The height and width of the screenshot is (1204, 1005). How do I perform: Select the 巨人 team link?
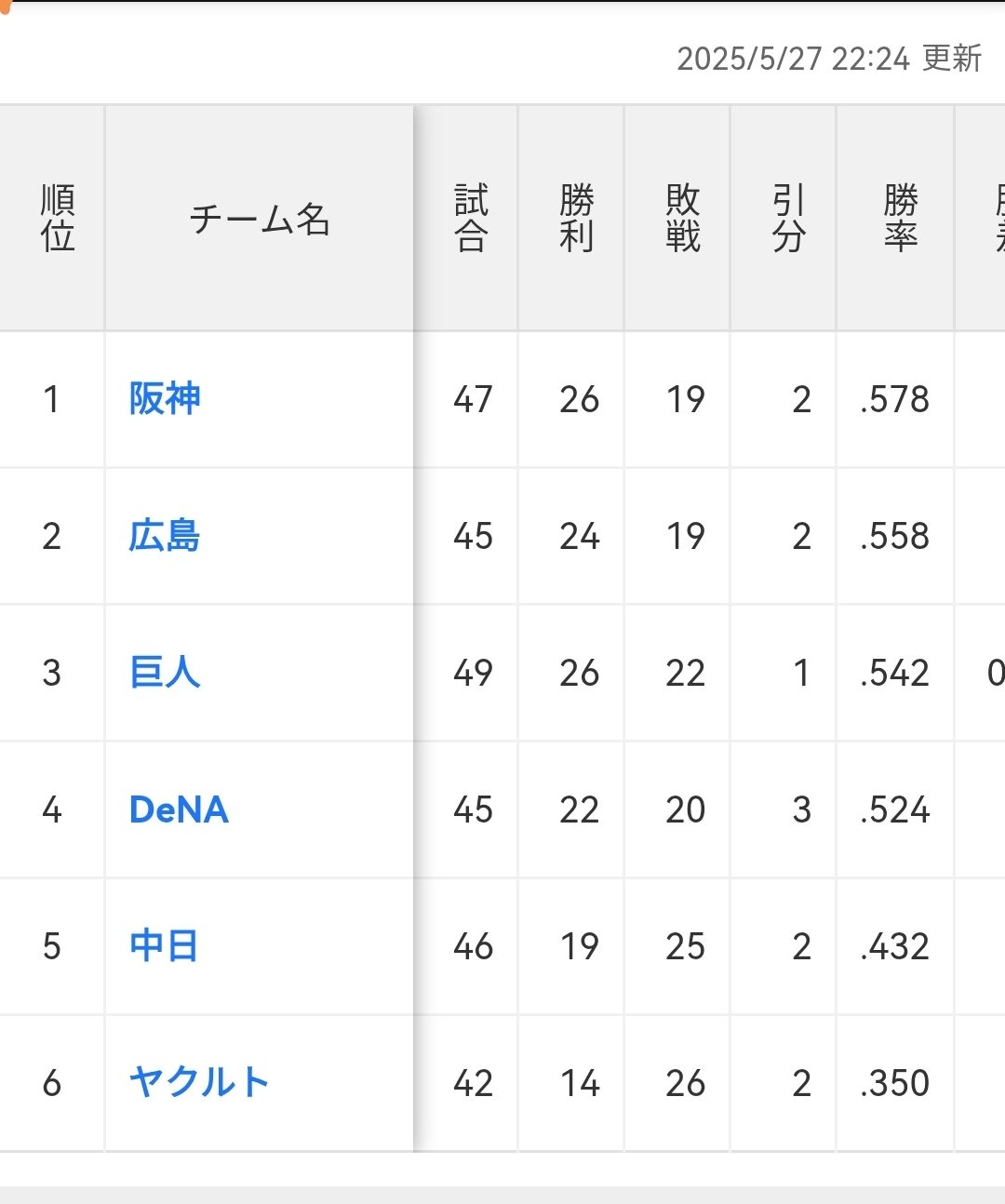[x=165, y=673]
